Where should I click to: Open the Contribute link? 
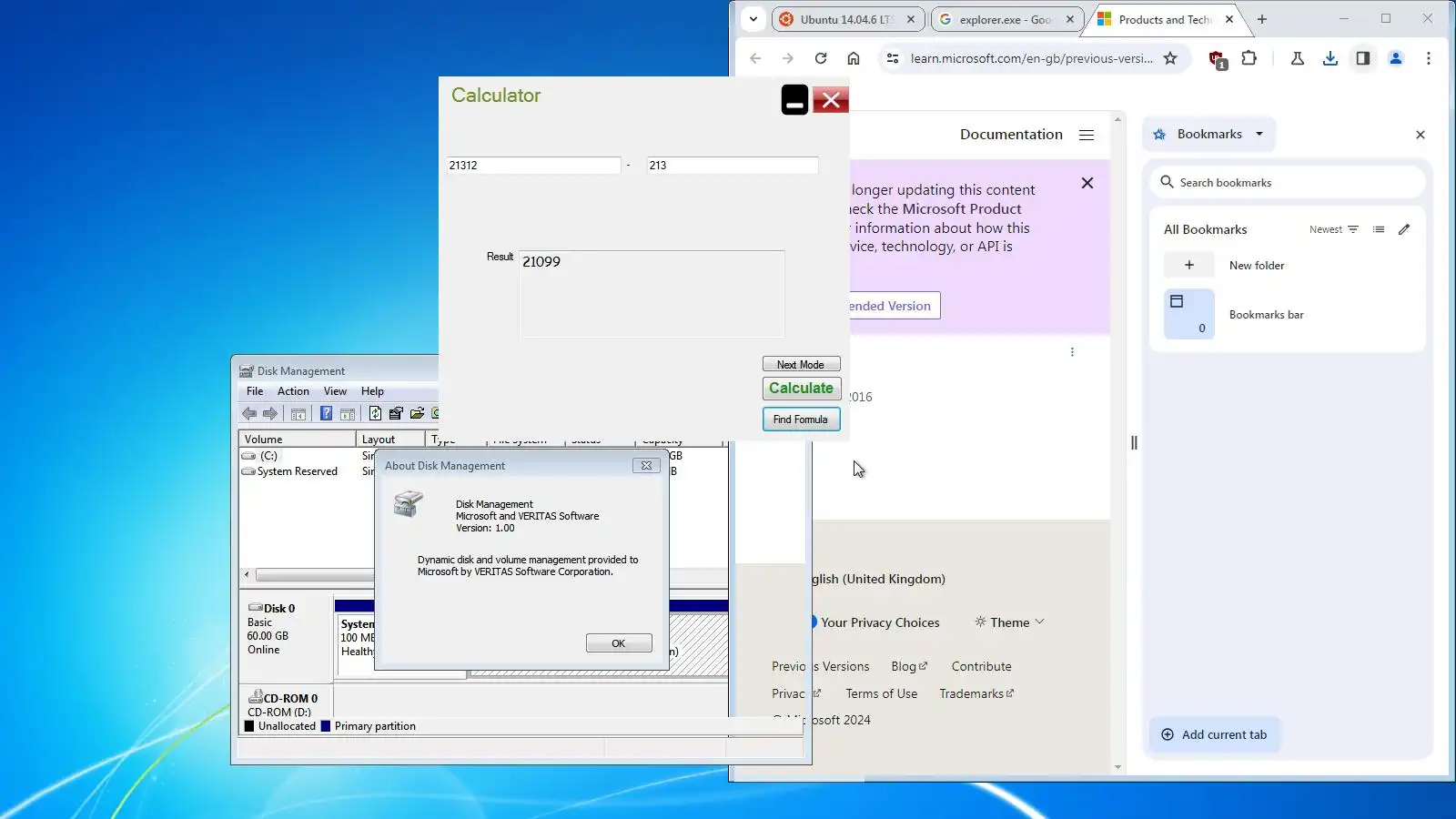click(x=982, y=666)
